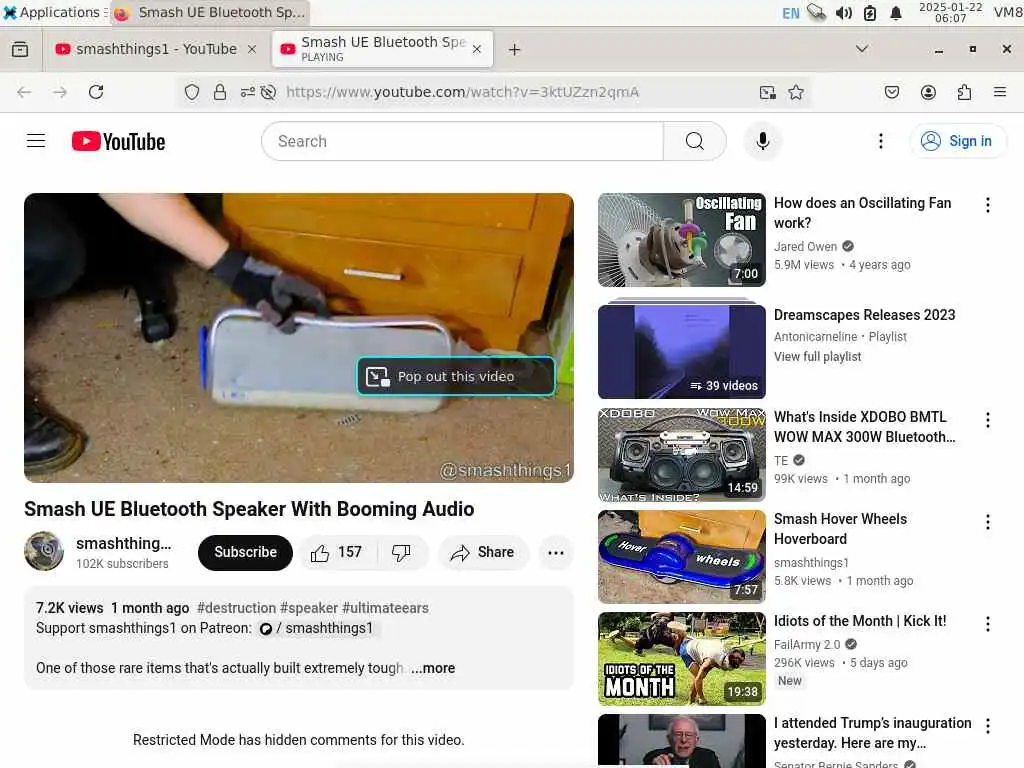The image size is (1024, 768).
Task: Open YouTube settings three-dot menu
Action: pyautogui.click(x=880, y=141)
